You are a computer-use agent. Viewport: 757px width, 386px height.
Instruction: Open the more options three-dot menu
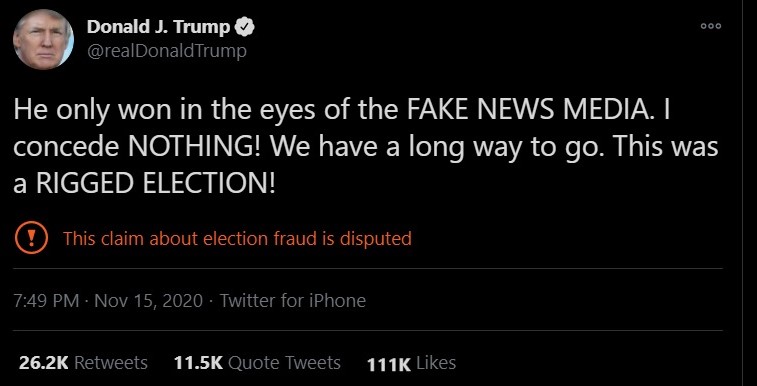tap(711, 27)
